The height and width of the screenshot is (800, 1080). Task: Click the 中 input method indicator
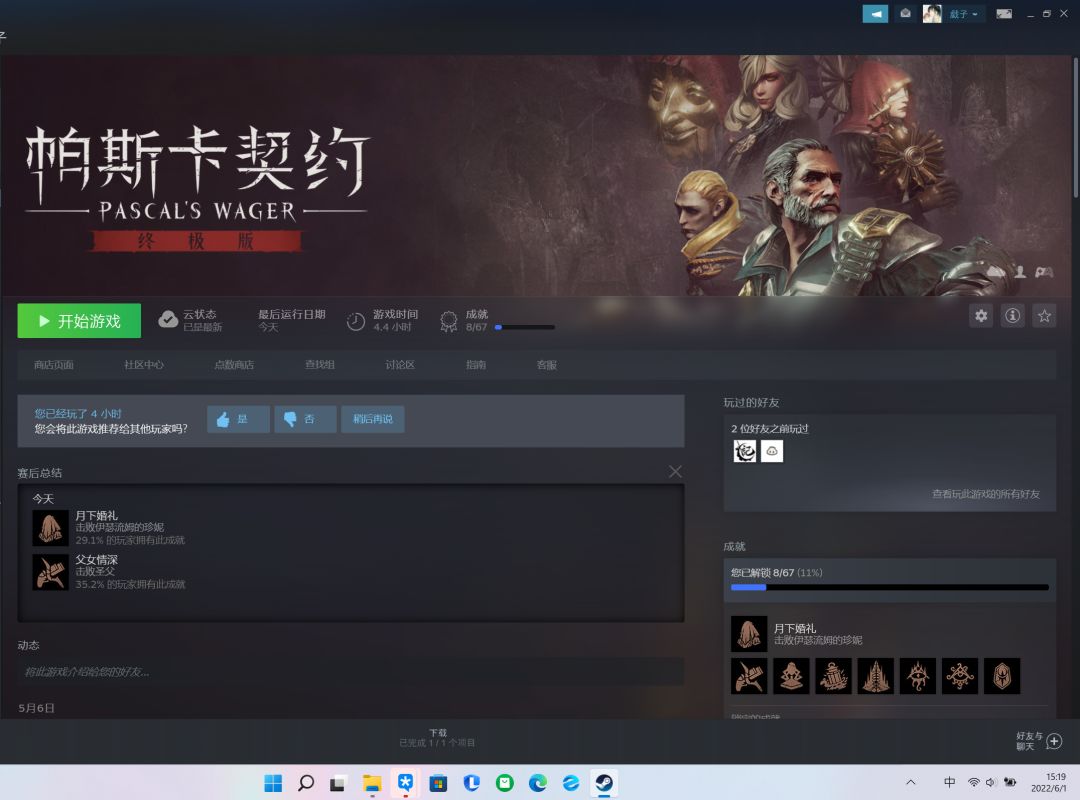949,782
